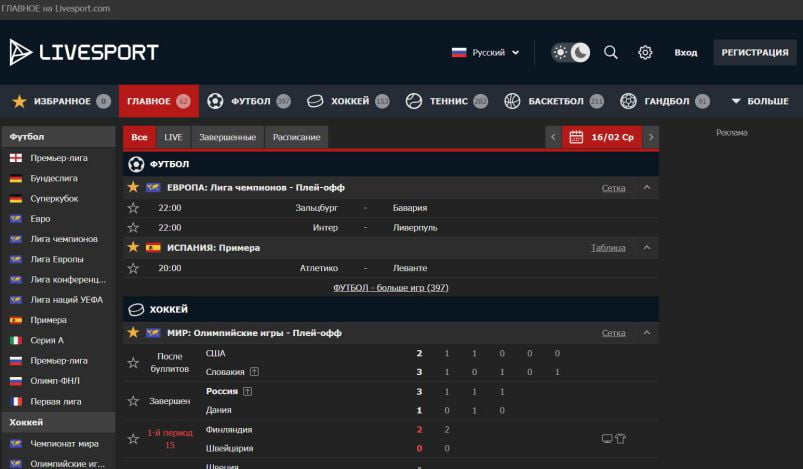Screen dimensions: 803x469
Task: Go to next day arrow
Action: coord(651,137)
